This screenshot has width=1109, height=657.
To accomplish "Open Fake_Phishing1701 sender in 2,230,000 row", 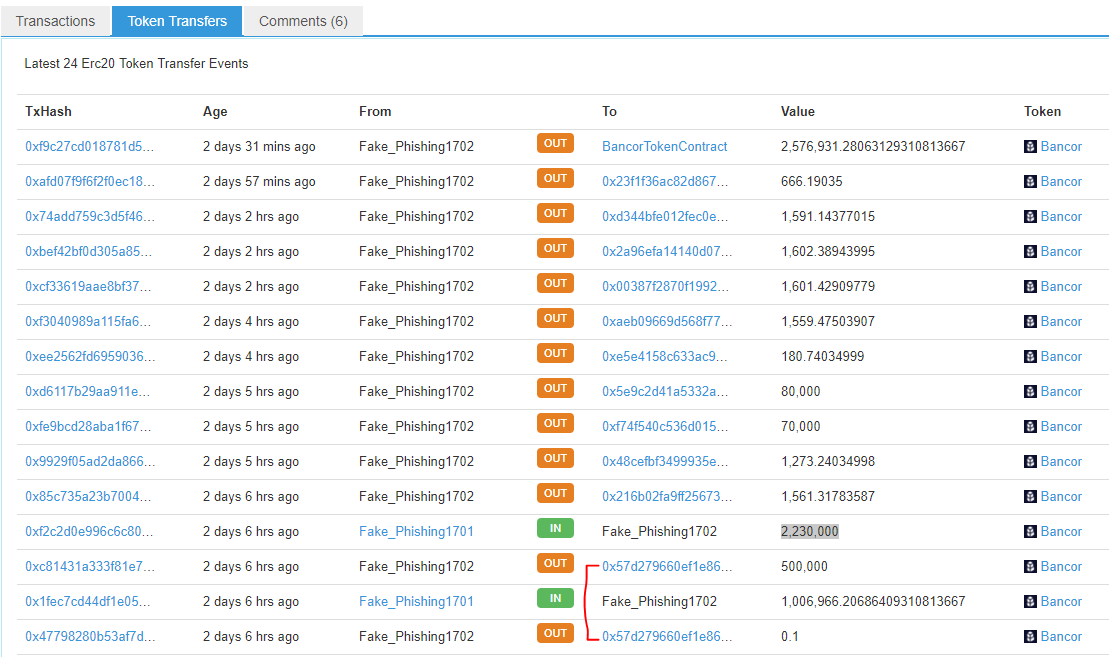I will 416,531.
